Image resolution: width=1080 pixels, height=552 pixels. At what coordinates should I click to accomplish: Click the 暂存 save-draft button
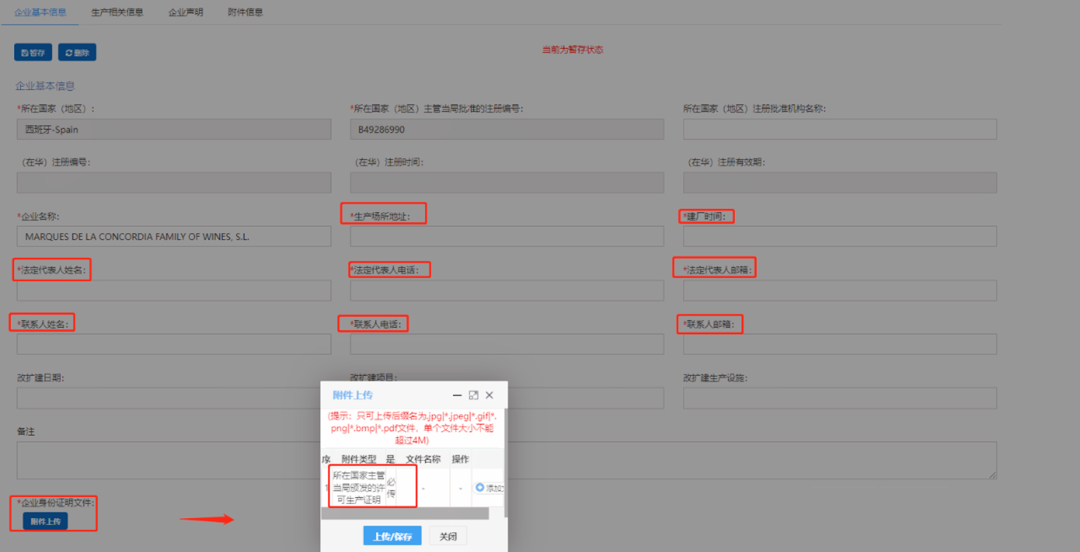(x=33, y=52)
